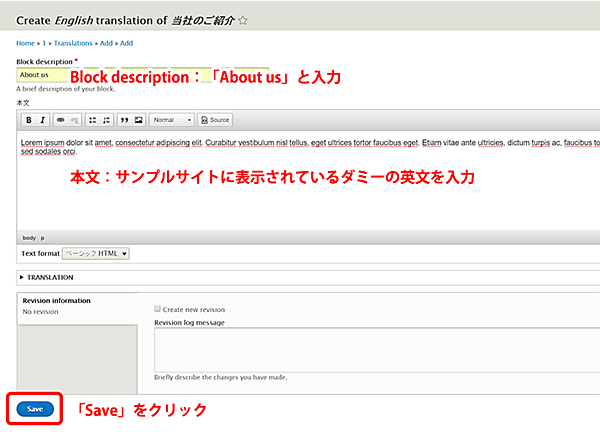Image resolution: width=600 pixels, height=432 pixels.
Task: Insert a bulleted list
Action: (x=93, y=120)
